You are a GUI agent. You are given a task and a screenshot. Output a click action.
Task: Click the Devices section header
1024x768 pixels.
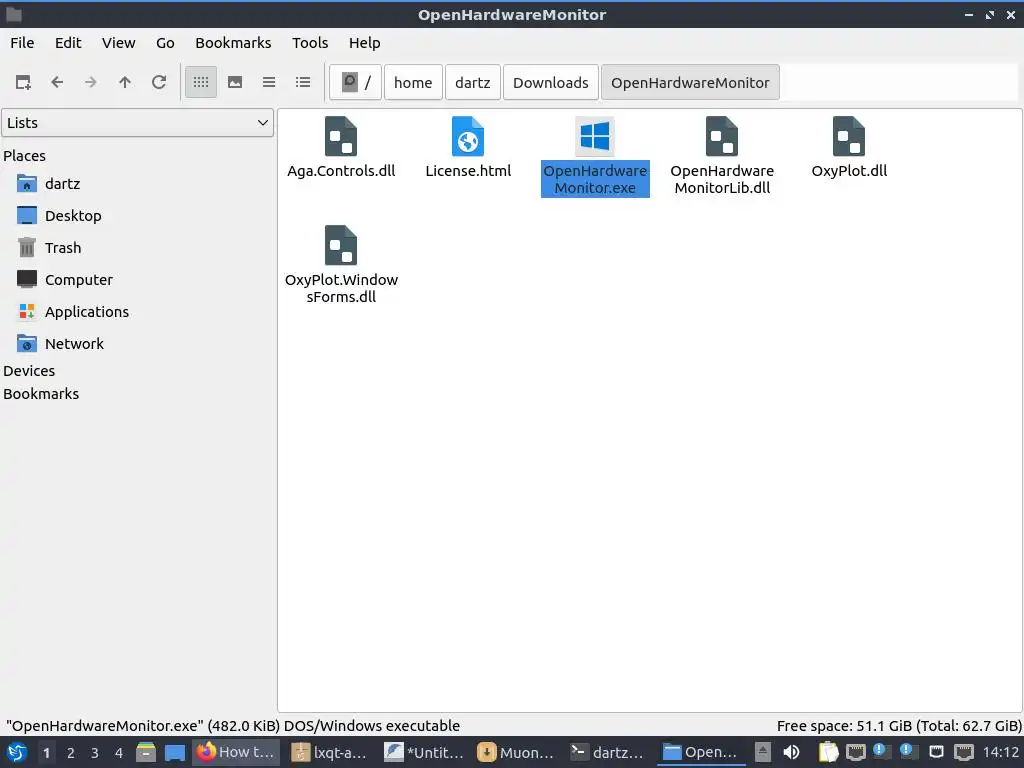[x=29, y=371]
